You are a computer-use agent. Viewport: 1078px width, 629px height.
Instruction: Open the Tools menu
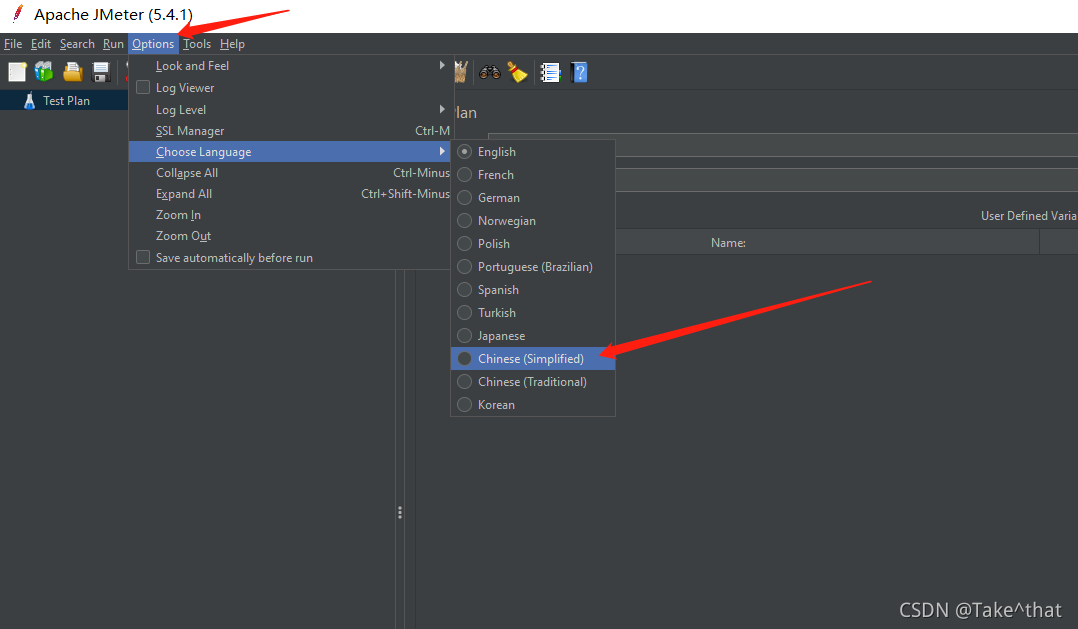pyautogui.click(x=197, y=44)
